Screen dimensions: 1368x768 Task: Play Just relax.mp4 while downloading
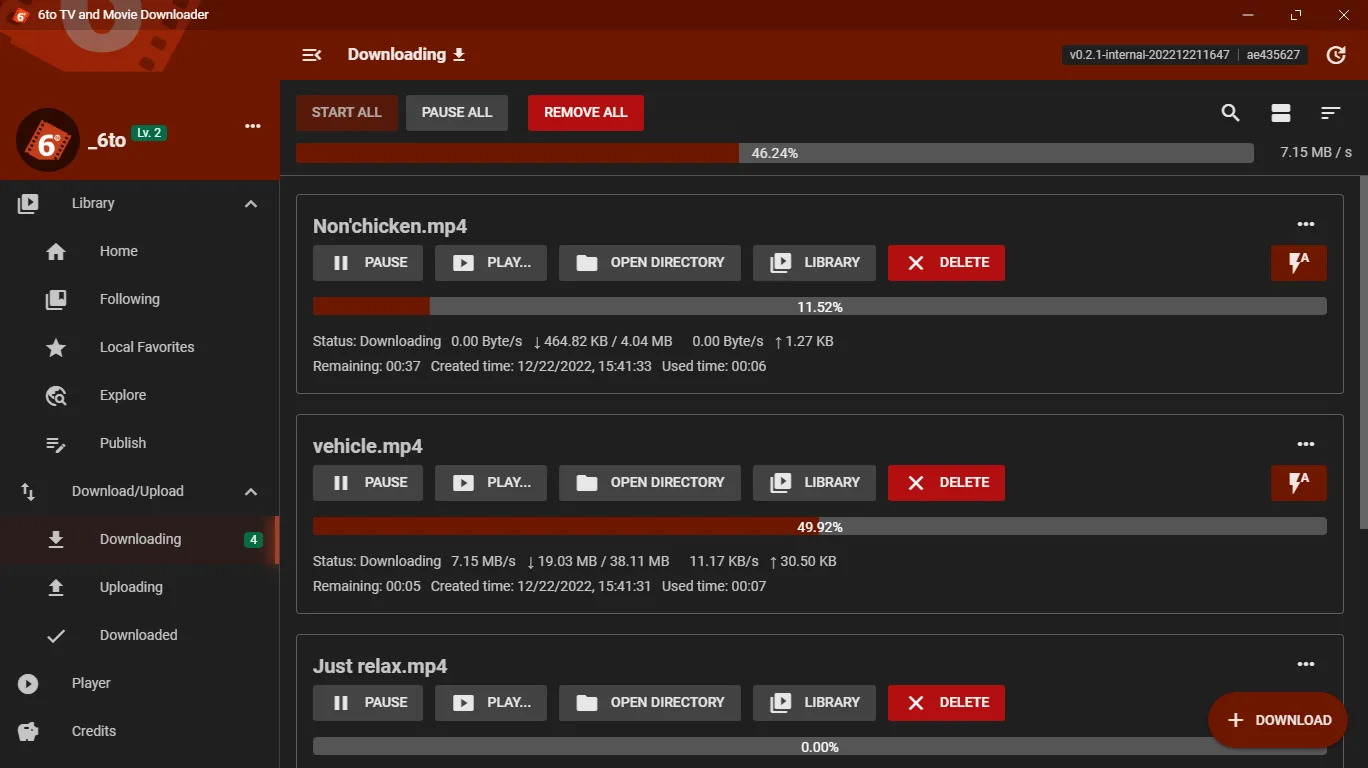pos(491,703)
